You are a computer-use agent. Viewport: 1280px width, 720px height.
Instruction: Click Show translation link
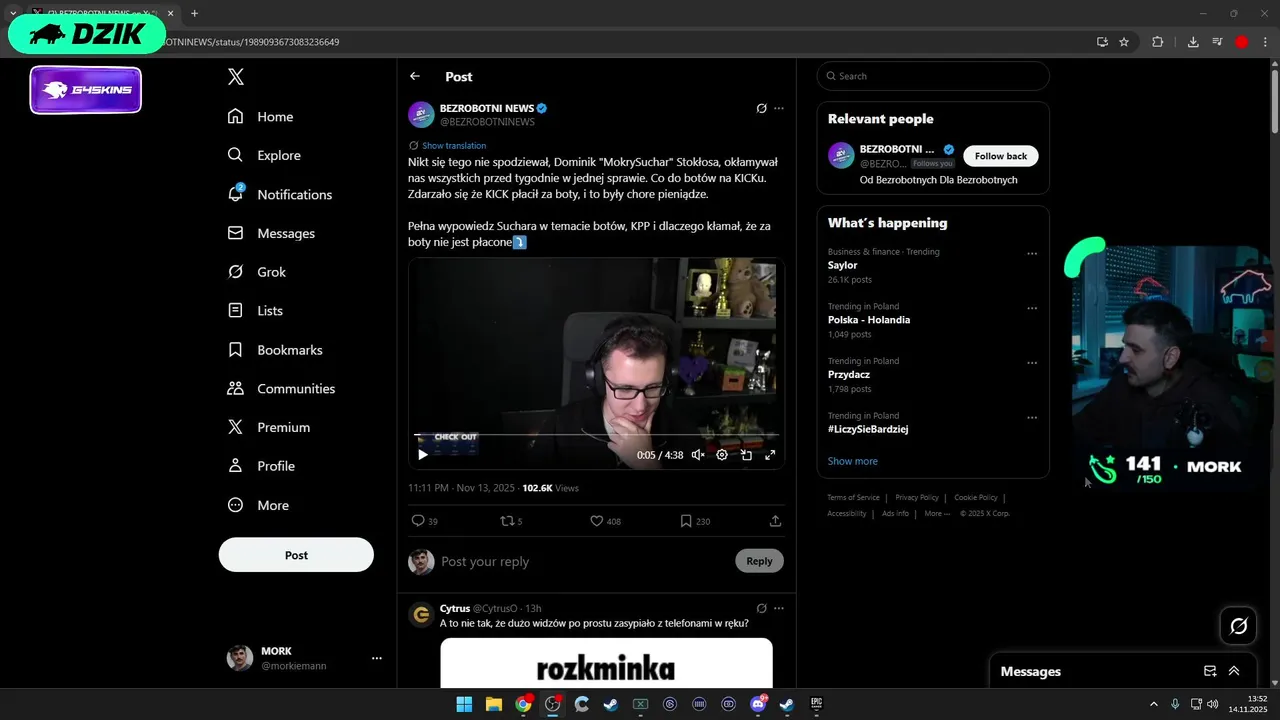[454, 145]
